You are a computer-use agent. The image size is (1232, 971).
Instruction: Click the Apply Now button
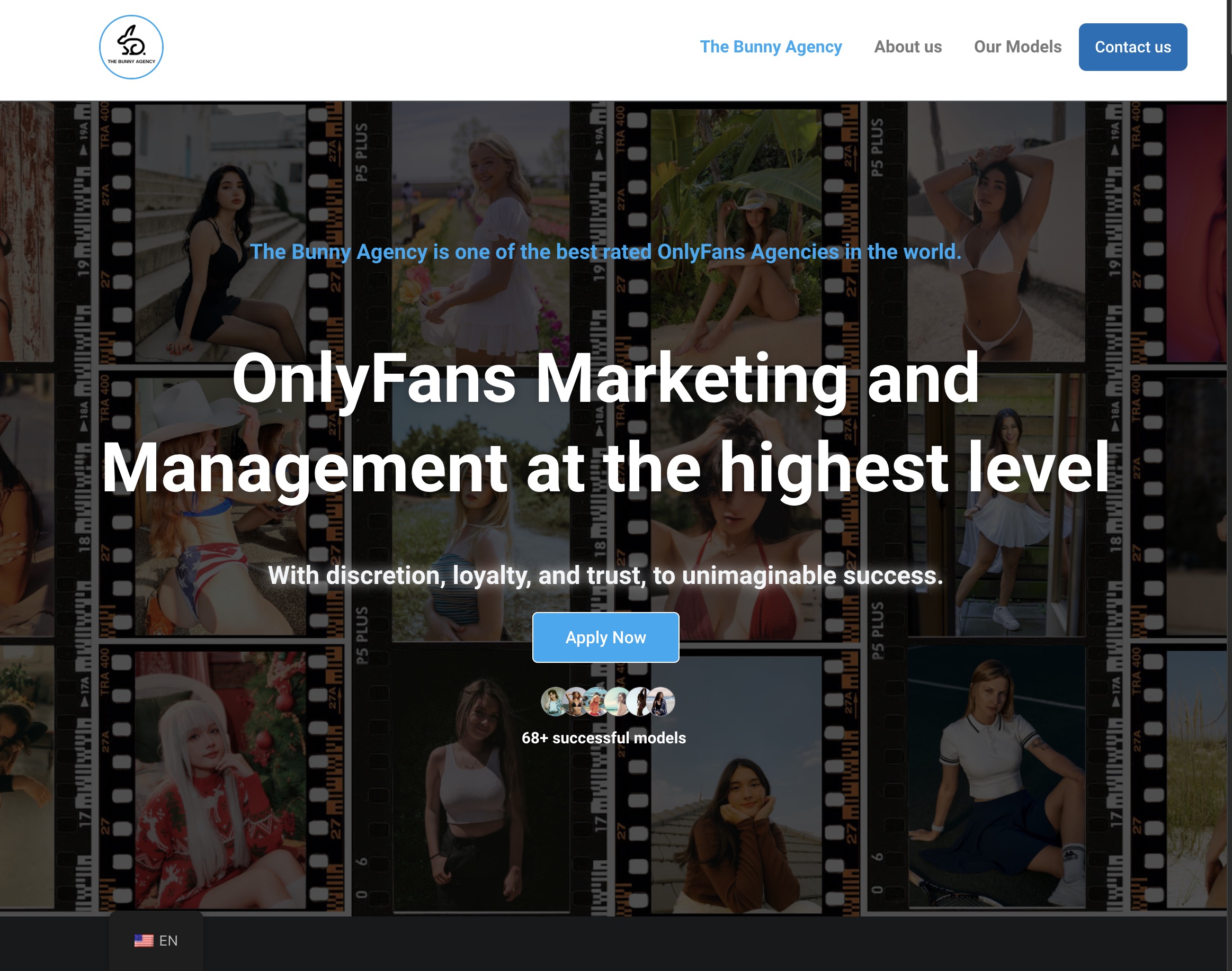605,637
